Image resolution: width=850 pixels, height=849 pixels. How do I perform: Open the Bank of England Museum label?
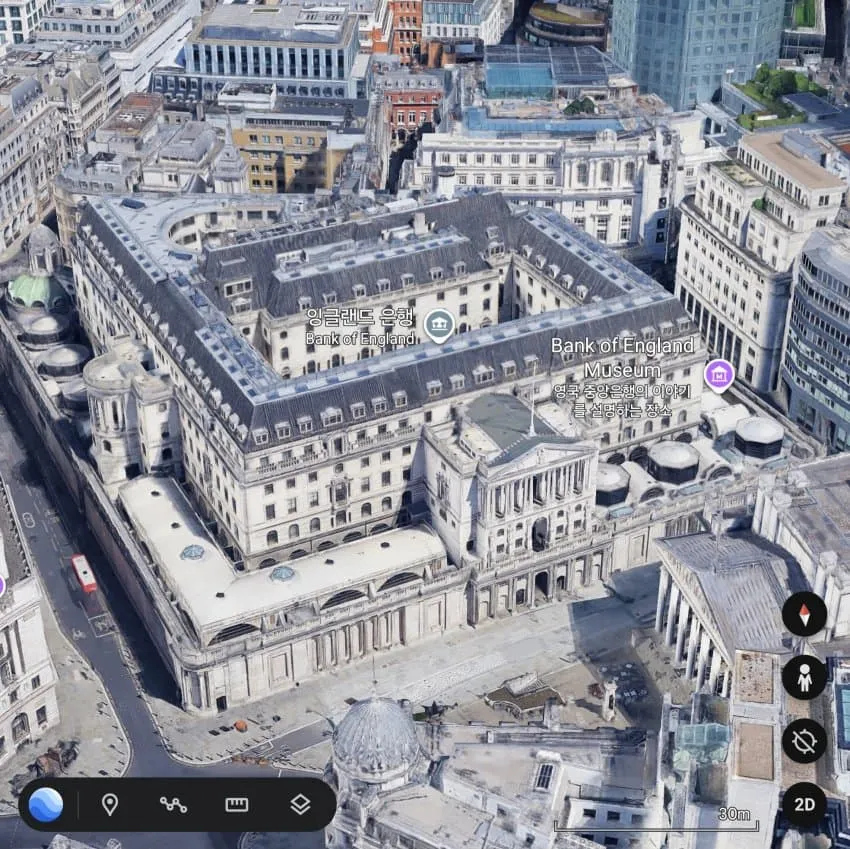click(622, 377)
